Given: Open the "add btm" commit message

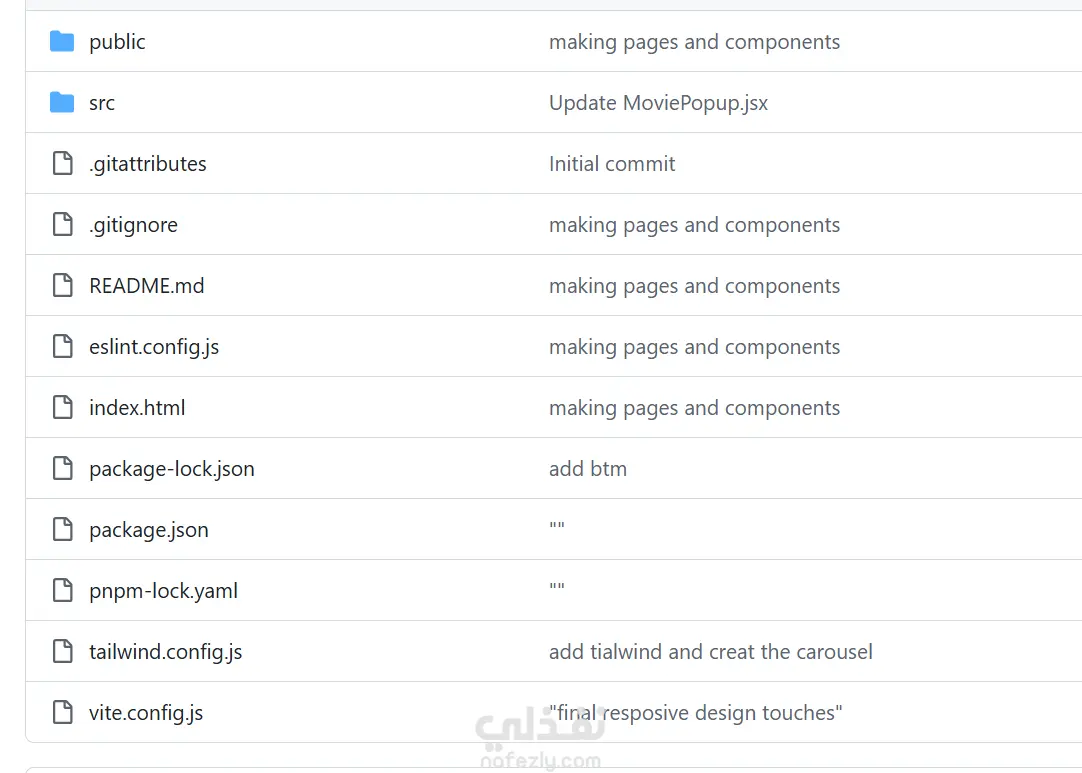Looking at the screenshot, I should pyautogui.click(x=588, y=469).
